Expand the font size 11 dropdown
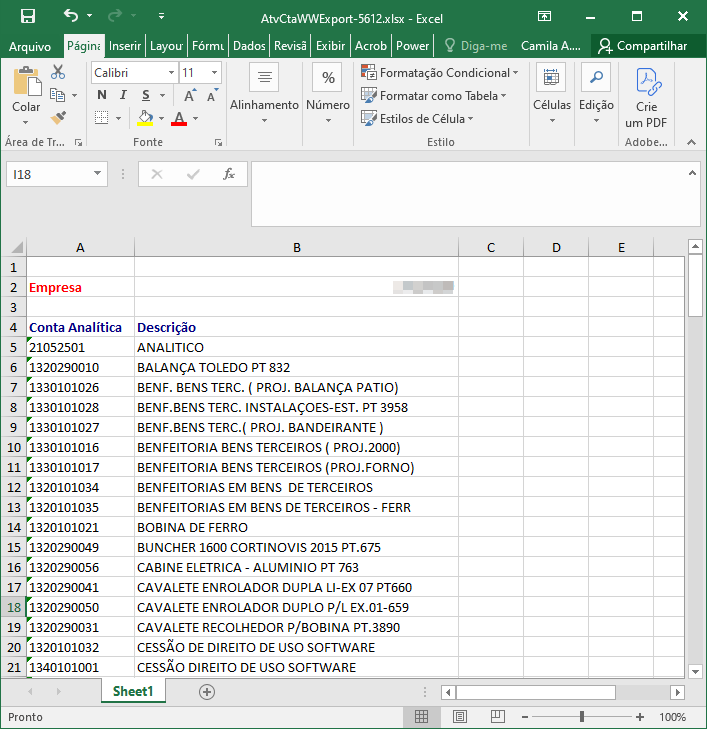This screenshot has height=729, width=707. pyautogui.click(x=214, y=73)
